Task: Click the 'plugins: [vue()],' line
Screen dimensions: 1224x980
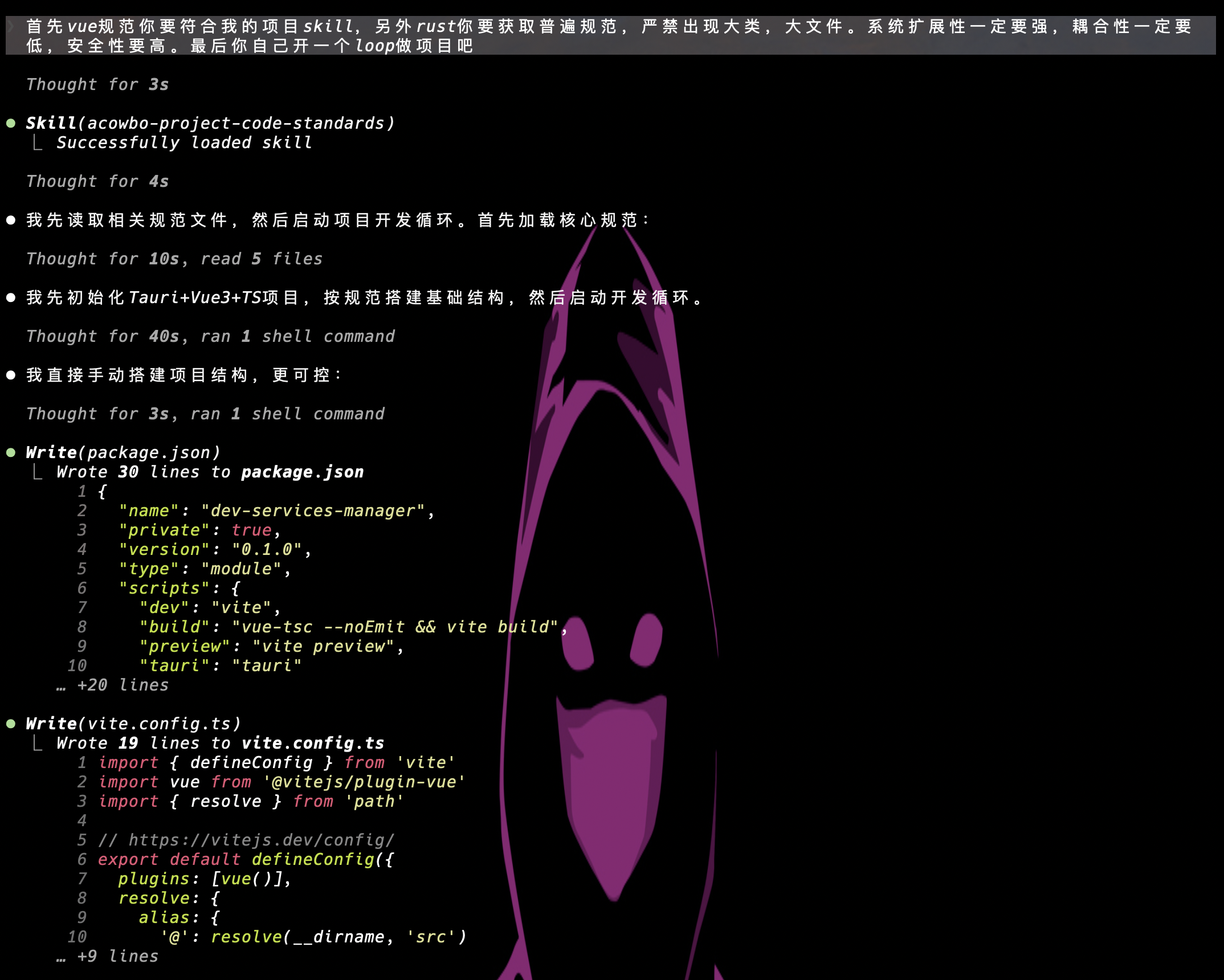Action: pos(205,879)
